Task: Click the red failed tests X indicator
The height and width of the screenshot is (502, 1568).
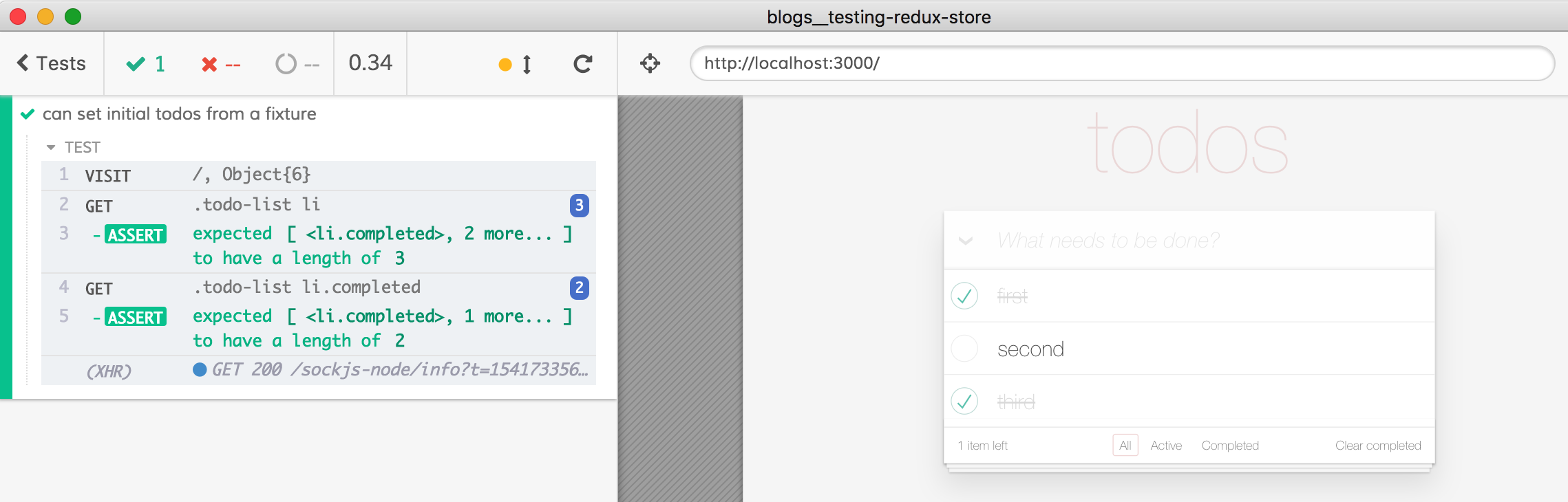Action: tap(221, 64)
